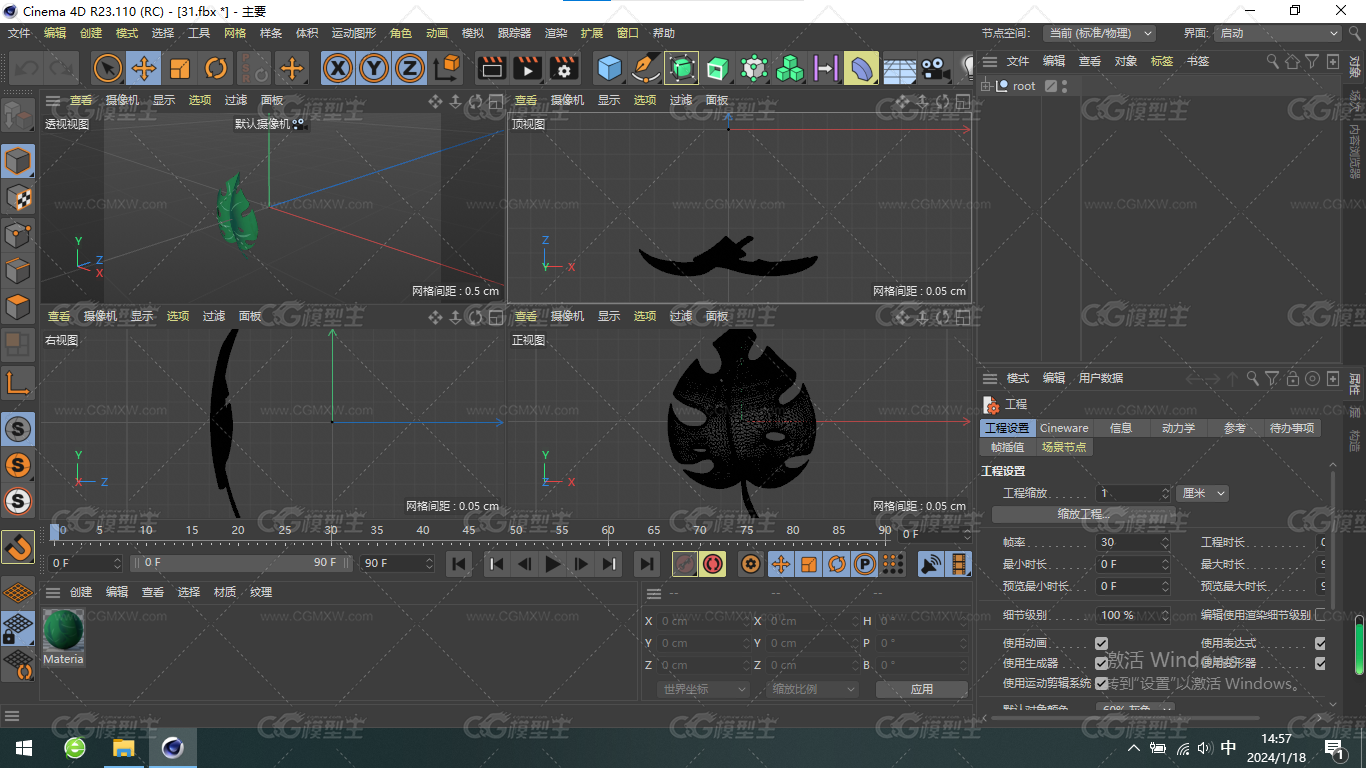Open the 运动图形 menu
1366x768 pixels.
click(x=354, y=33)
